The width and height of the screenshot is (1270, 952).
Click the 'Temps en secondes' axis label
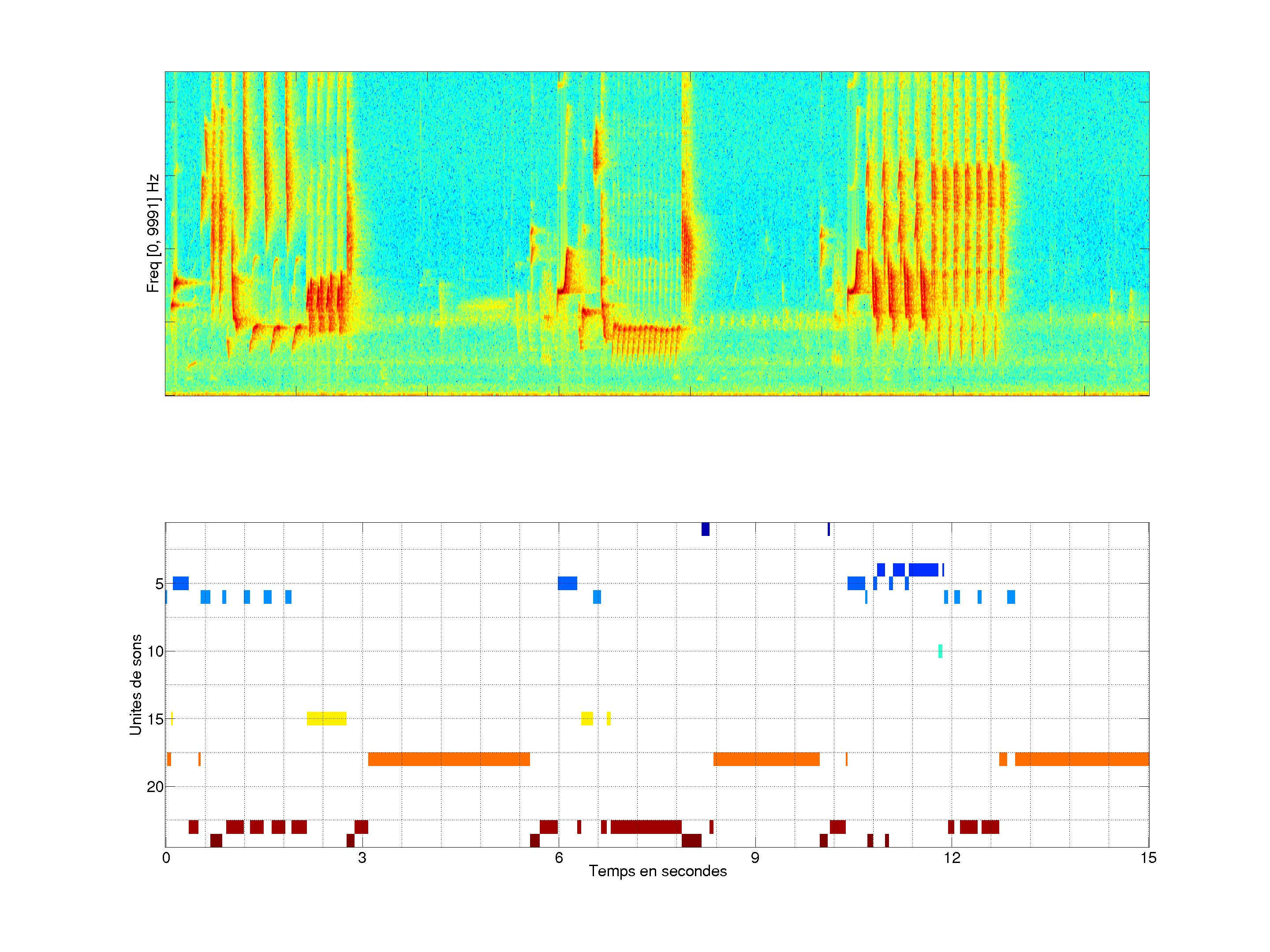(657, 871)
